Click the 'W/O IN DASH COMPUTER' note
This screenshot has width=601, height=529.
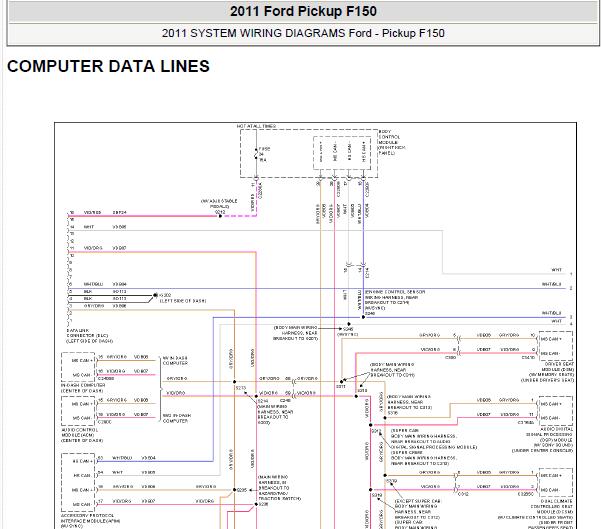click(176, 418)
